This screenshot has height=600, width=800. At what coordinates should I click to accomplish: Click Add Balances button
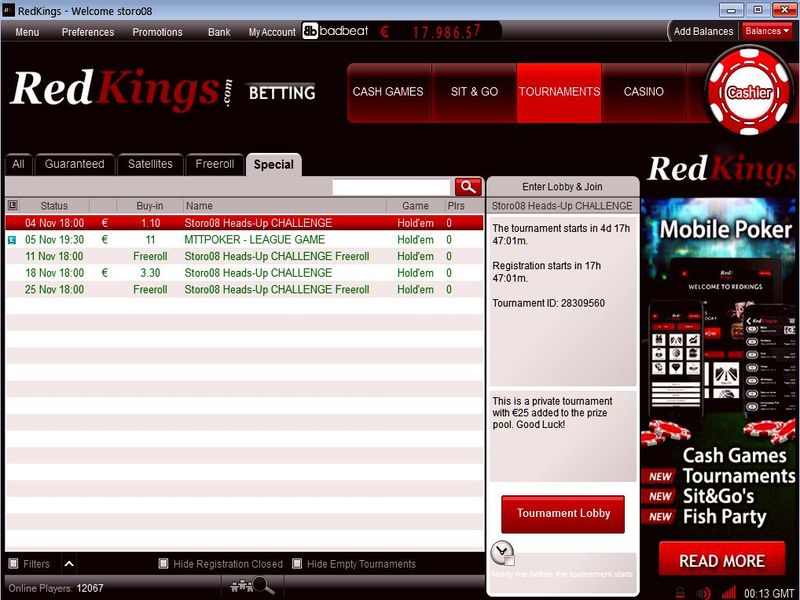coord(703,31)
